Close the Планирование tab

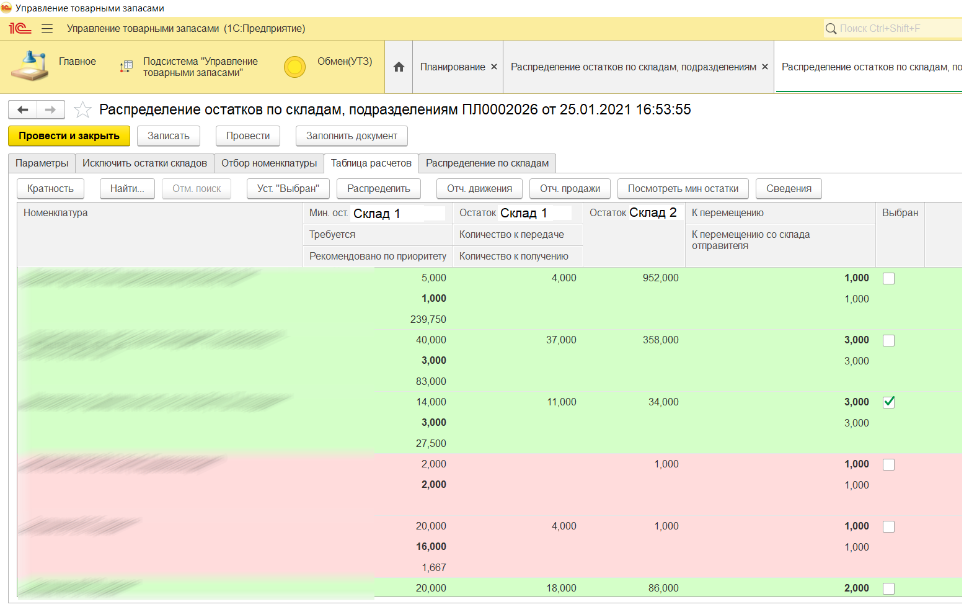(494, 67)
